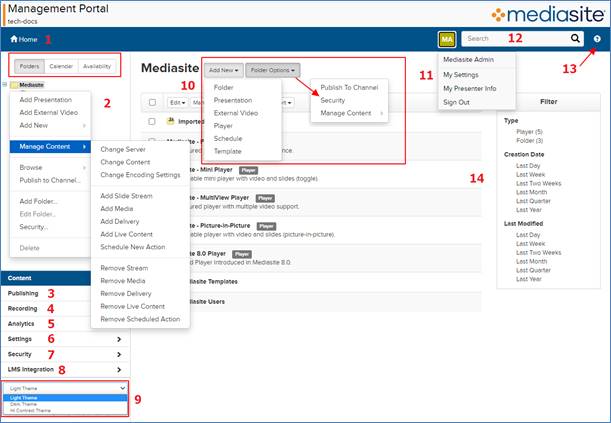Open the Folder Options dropdown
The image size is (611, 423).
pyautogui.click(x=273, y=70)
